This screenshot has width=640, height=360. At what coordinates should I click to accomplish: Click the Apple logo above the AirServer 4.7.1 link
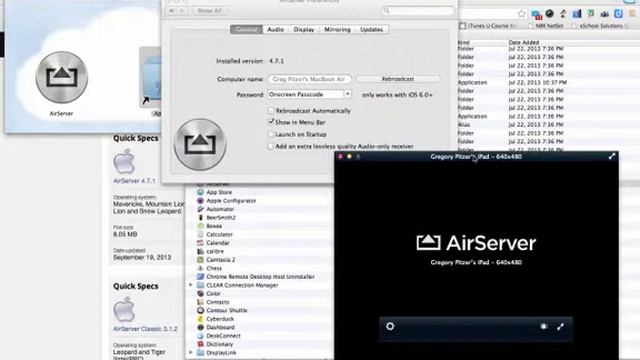pyautogui.click(x=124, y=161)
